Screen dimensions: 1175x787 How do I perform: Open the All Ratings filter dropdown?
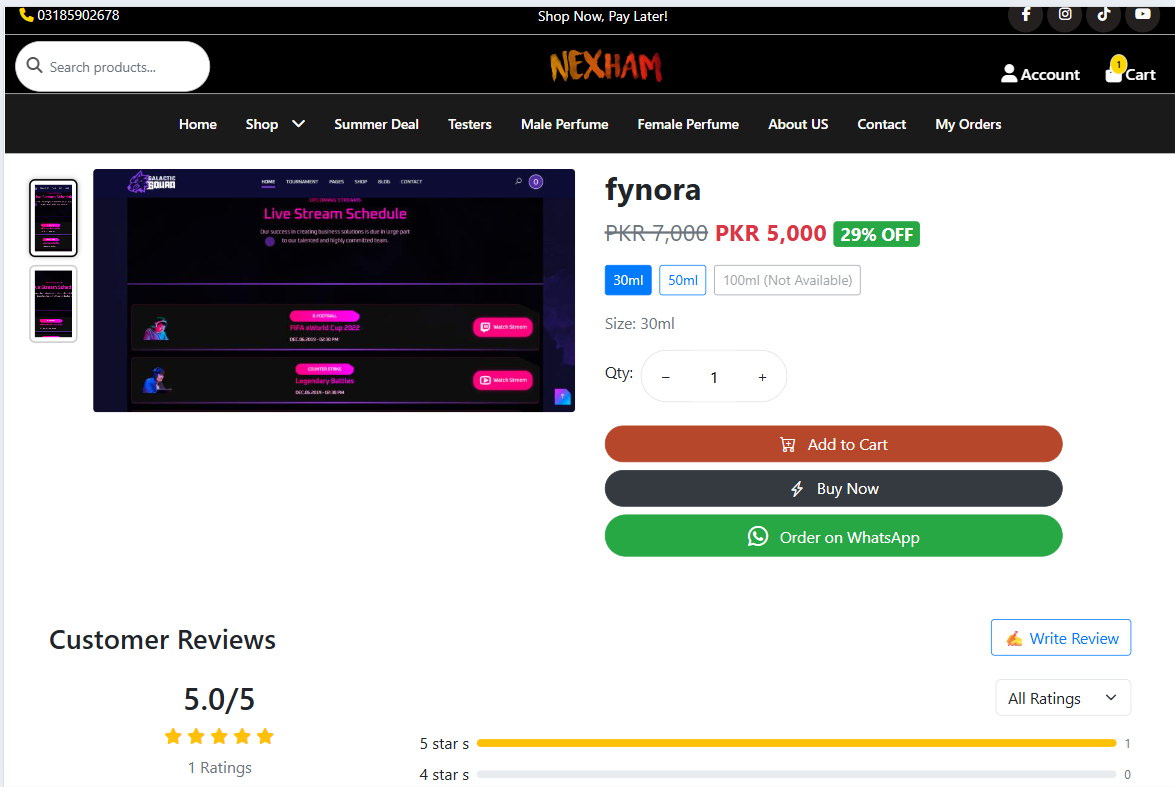[x=1063, y=698]
